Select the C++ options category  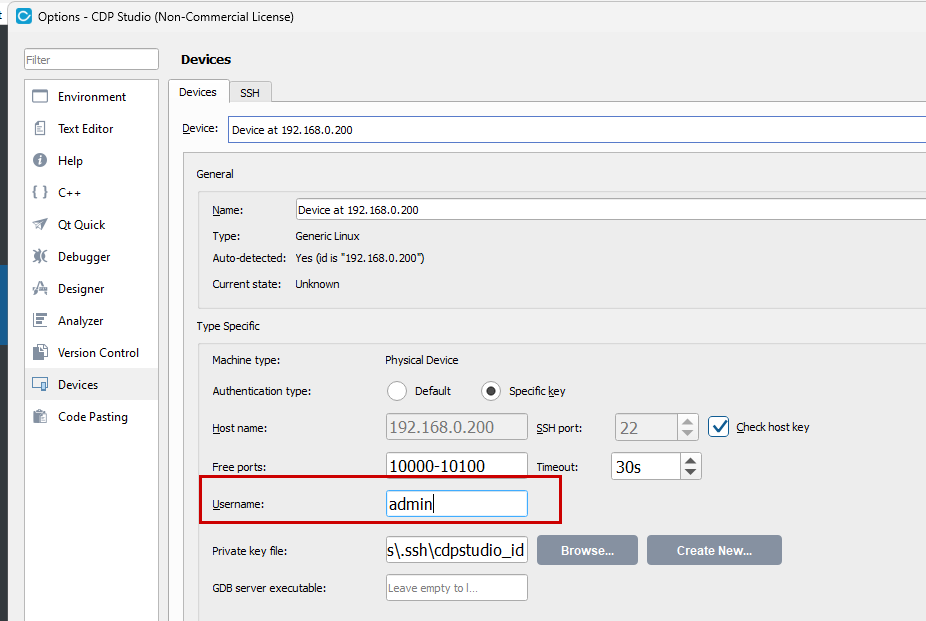tap(92, 192)
